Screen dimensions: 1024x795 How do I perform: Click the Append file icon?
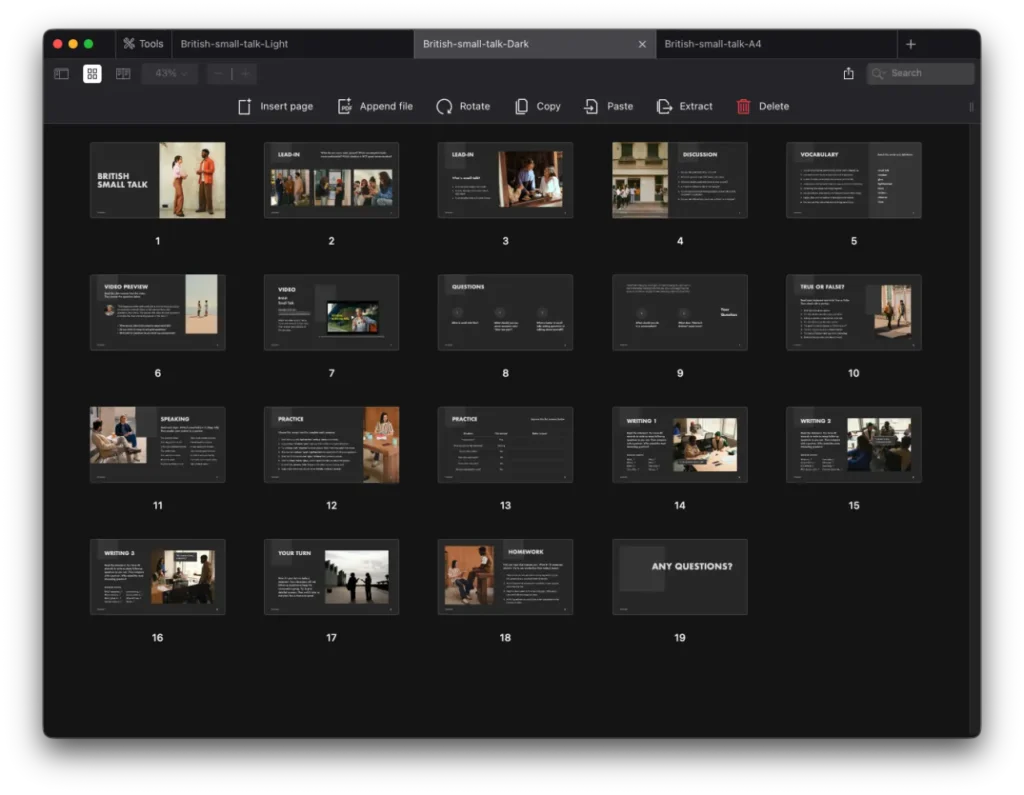pyautogui.click(x=345, y=106)
